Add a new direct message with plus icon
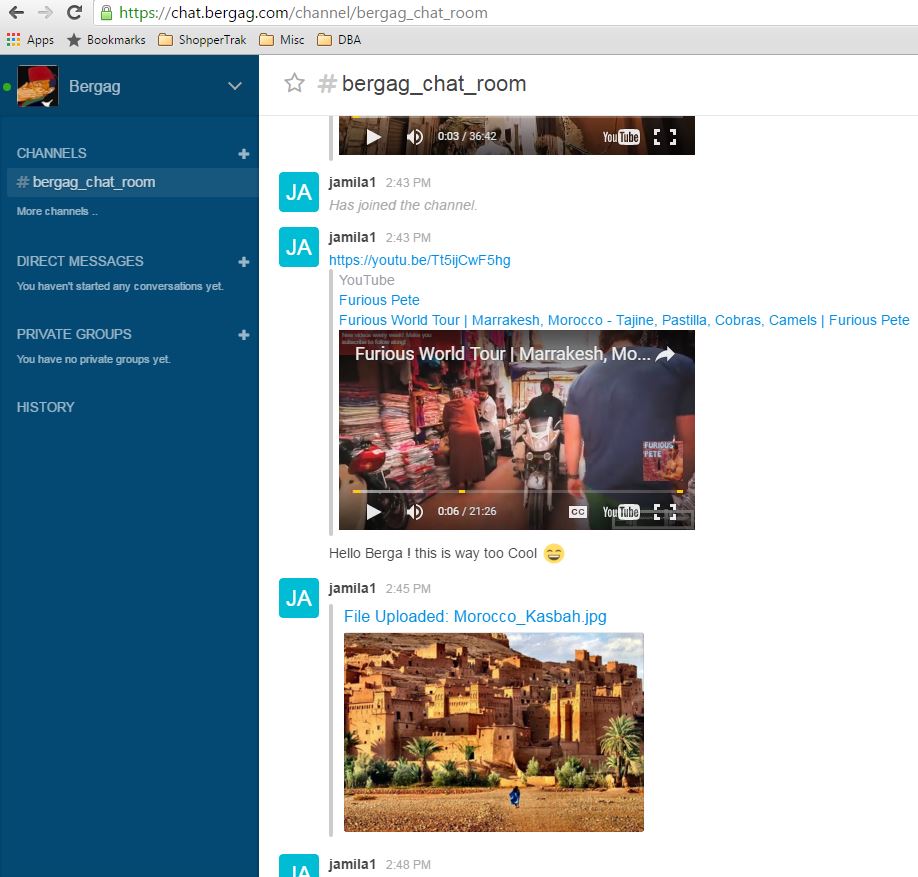Viewport: 918px width, 877px height. (243, 262)
